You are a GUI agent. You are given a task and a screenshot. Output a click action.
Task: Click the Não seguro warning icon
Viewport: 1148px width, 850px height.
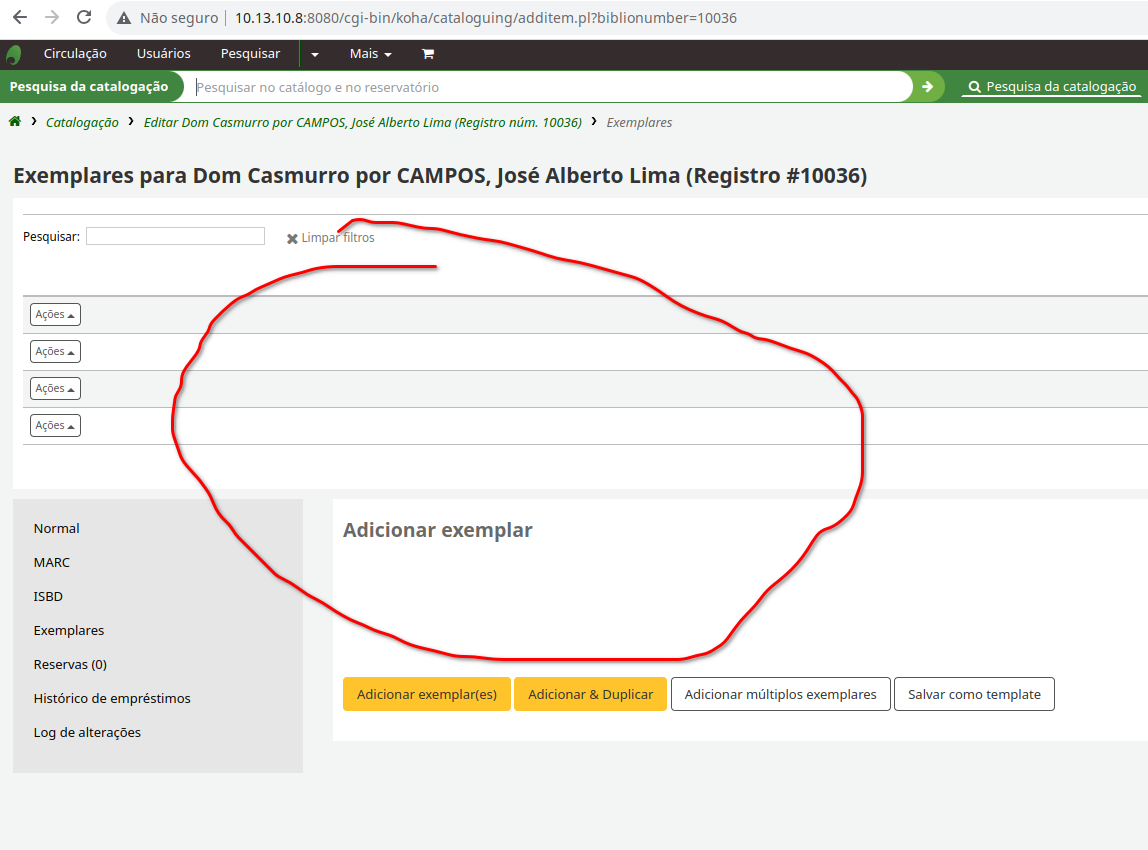point(123,18)
